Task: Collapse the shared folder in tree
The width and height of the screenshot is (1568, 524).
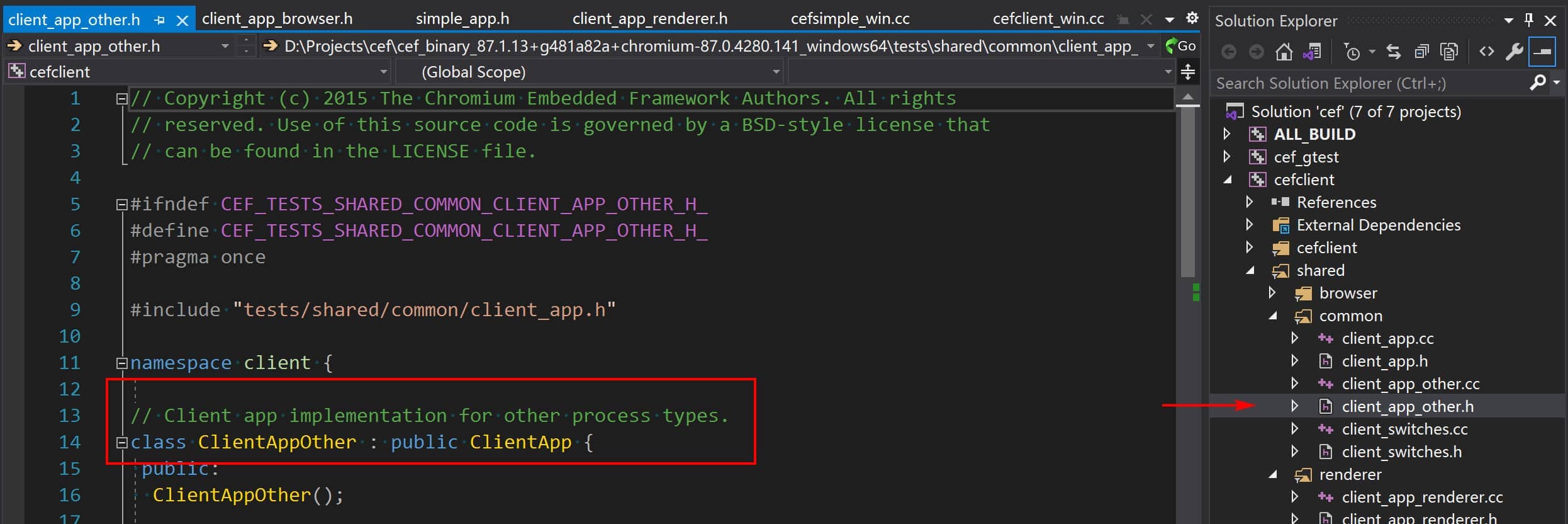Action: tap(1250, 270)
